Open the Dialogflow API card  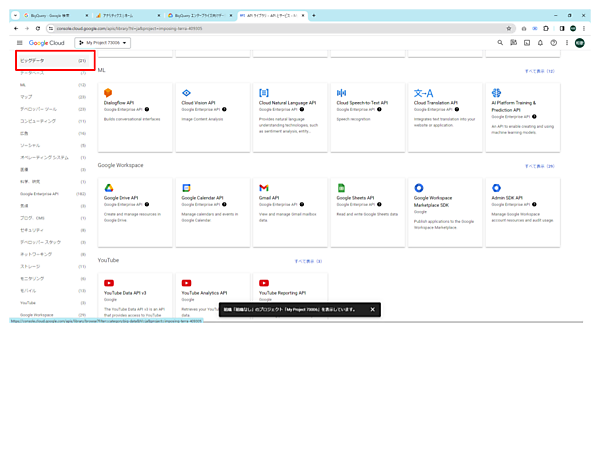[135, 117]
